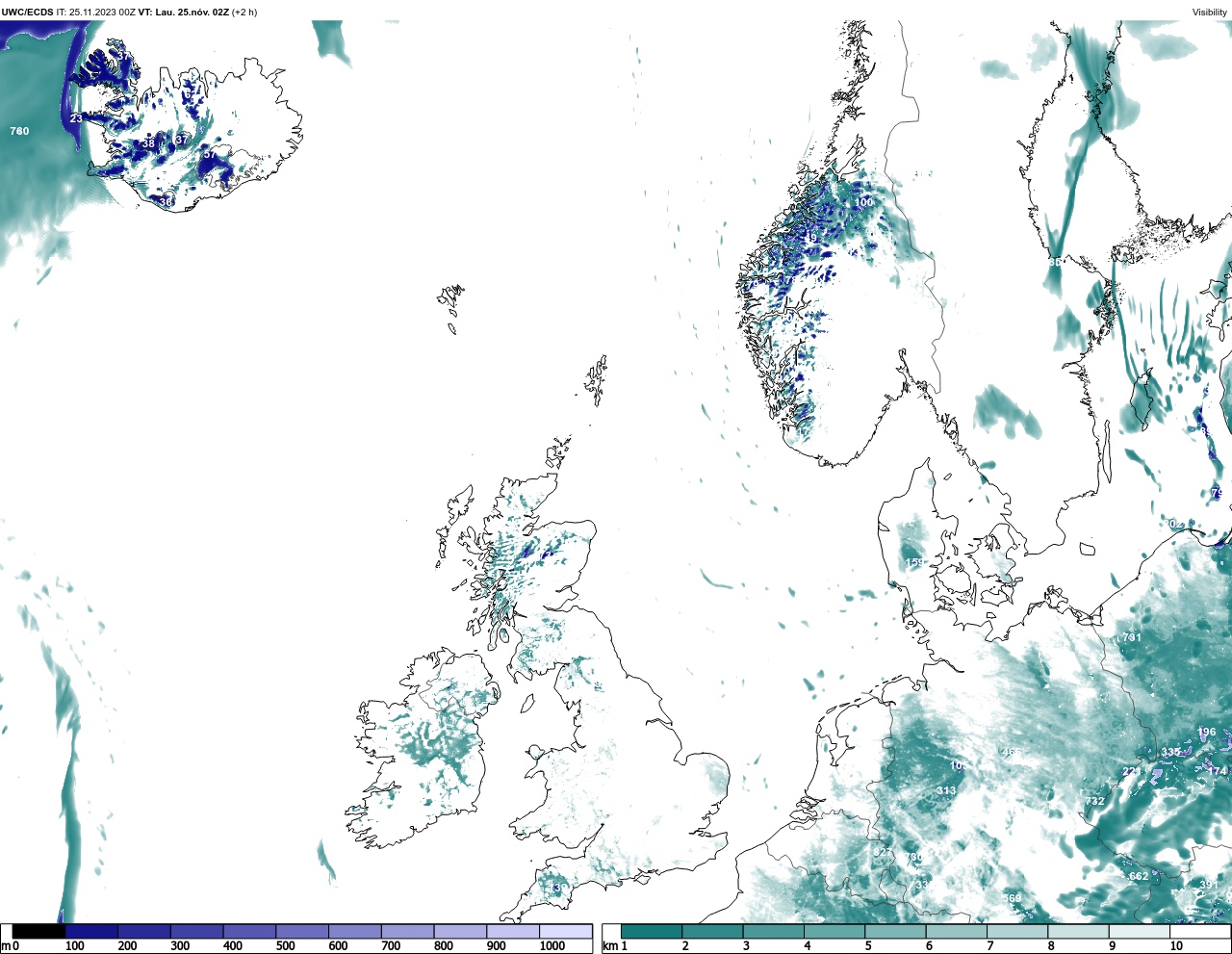Click the 'Visibility' title in corner

pos(1210,13)
